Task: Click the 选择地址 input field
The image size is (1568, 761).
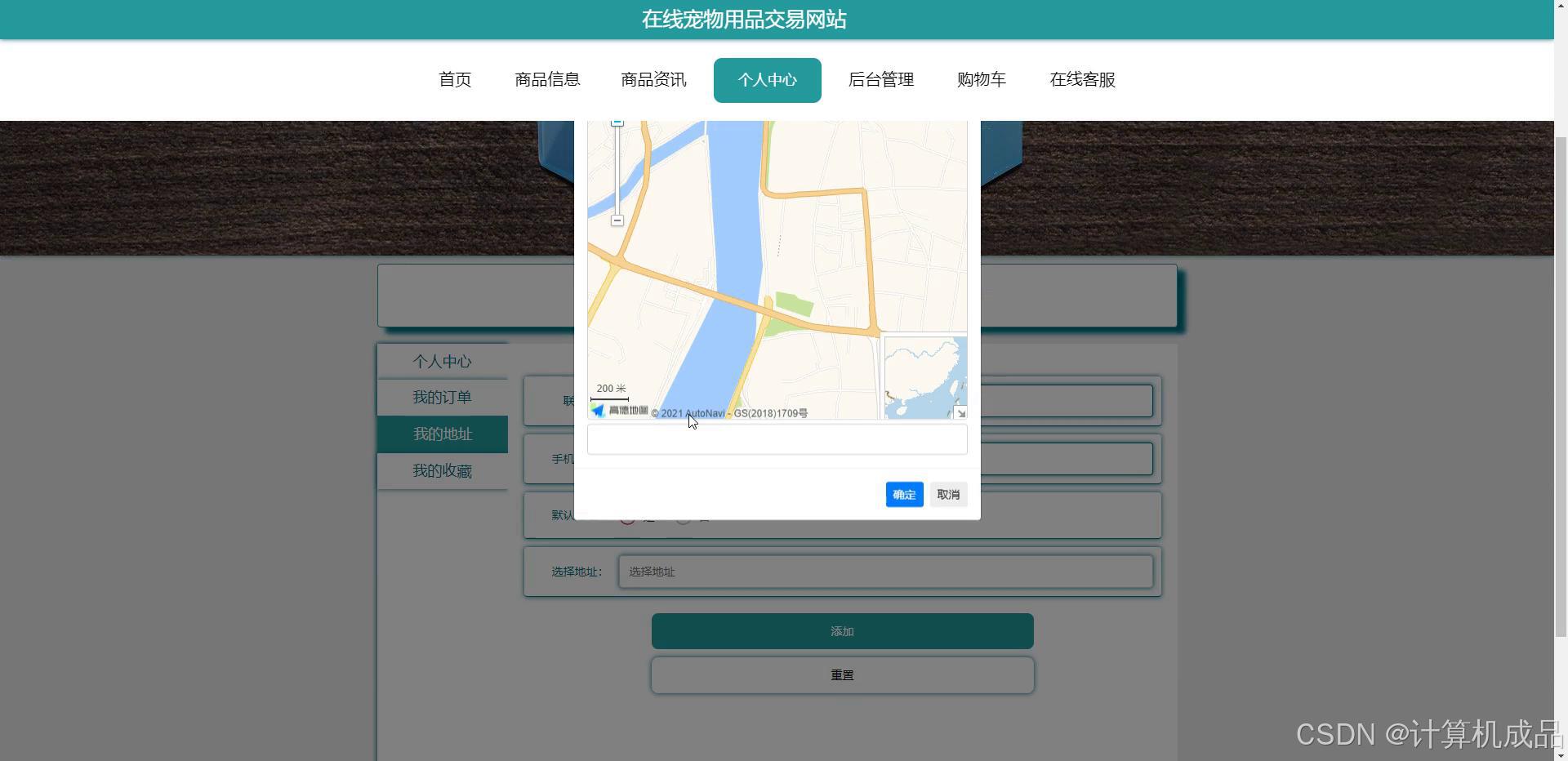Action: coord(885,572)
